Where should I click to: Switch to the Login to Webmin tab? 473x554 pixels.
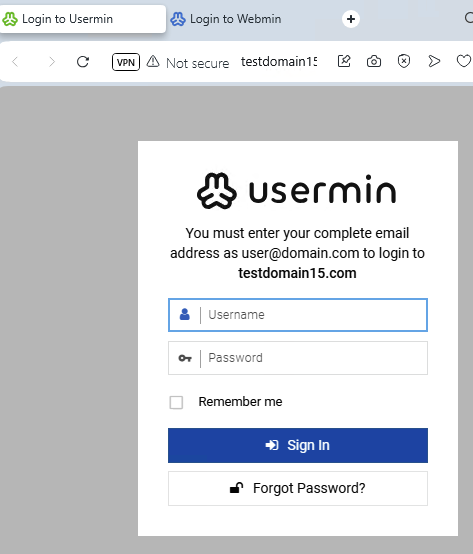[226, 19]
